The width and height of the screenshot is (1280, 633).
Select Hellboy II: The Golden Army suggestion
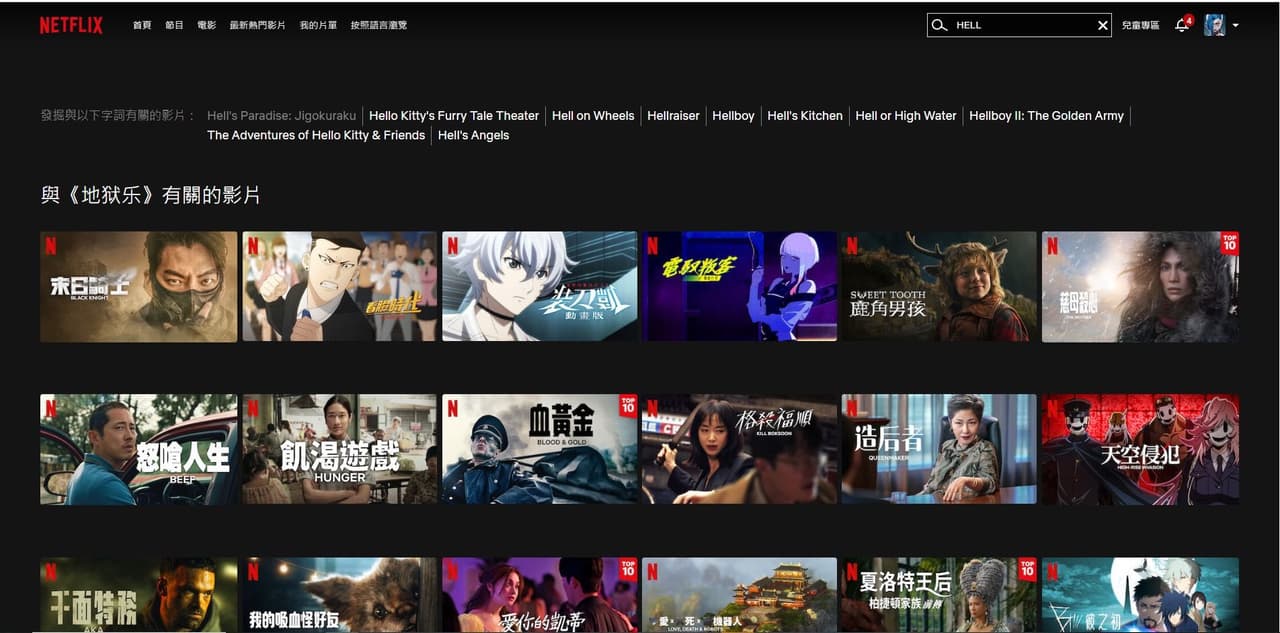coord(1046,115)
